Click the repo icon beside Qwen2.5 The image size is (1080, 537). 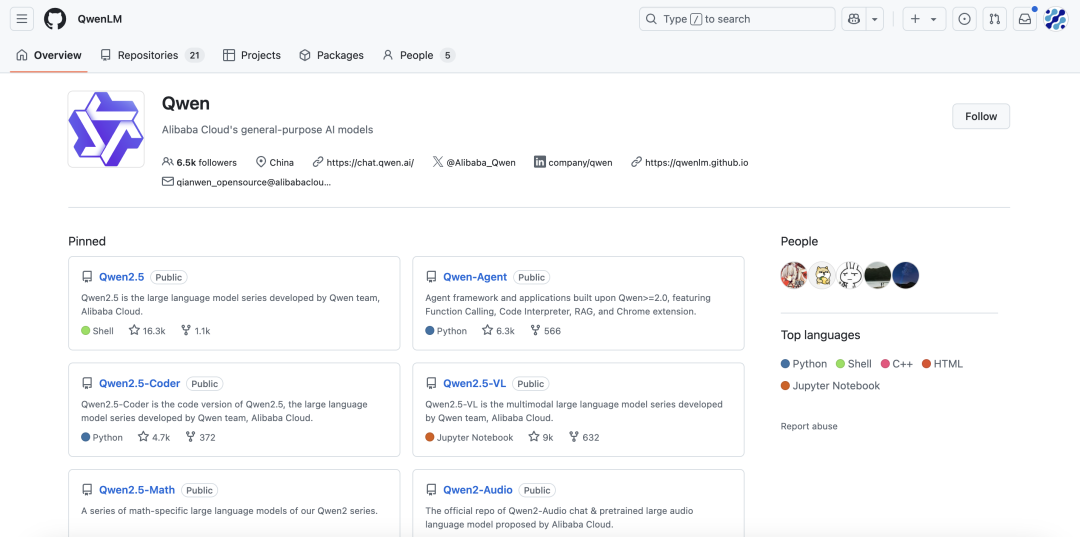[87, 277]
